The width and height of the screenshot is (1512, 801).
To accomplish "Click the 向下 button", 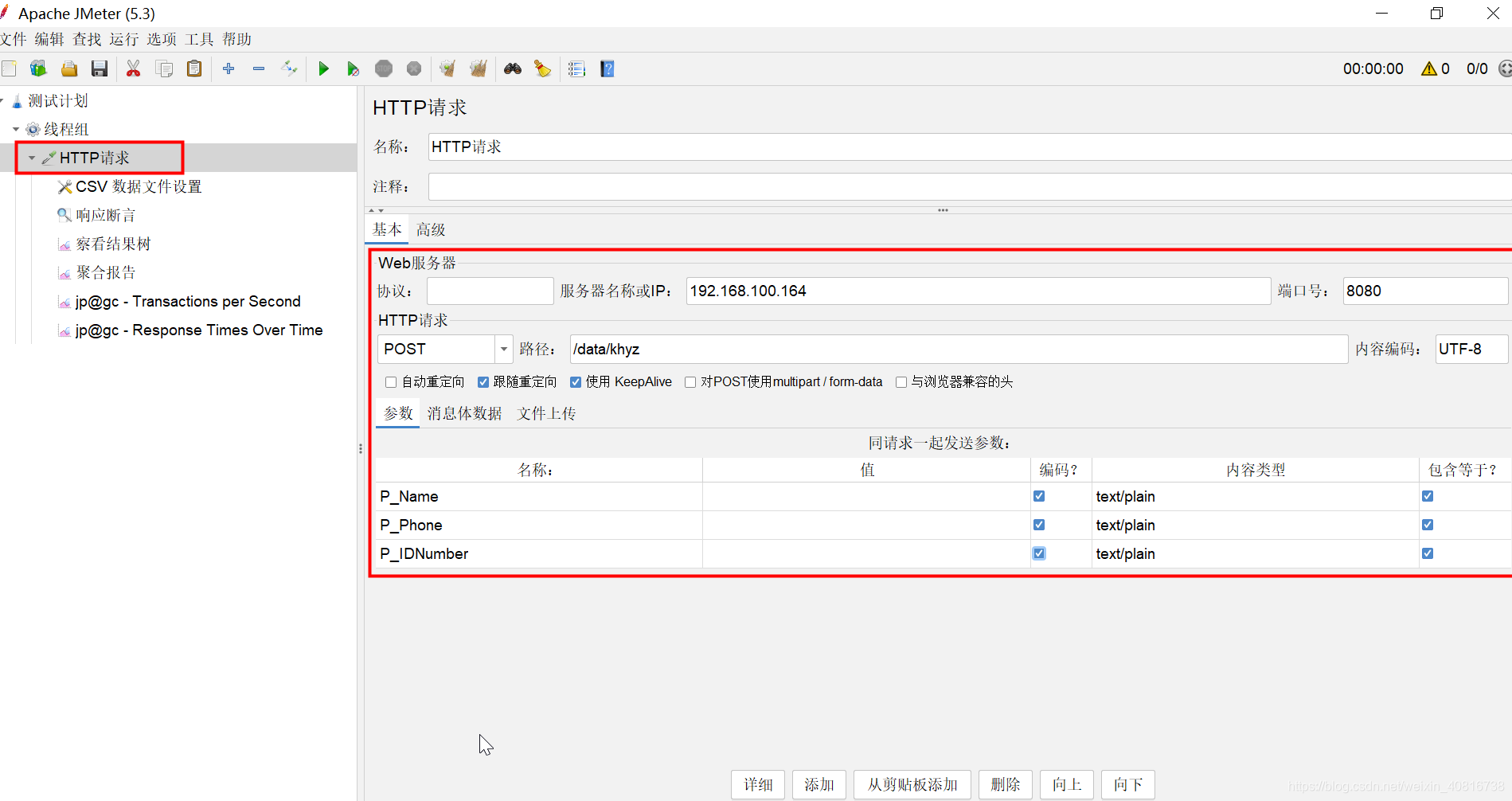I will point(1128,785).
